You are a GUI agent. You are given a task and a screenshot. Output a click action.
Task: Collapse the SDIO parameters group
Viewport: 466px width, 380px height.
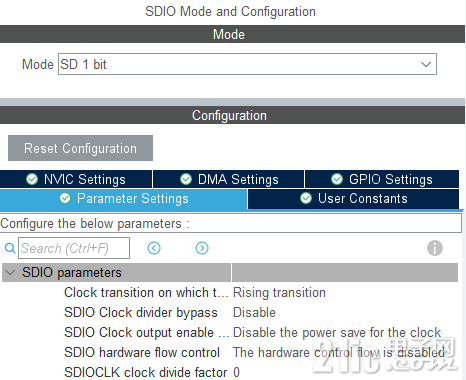click(10, 272)
